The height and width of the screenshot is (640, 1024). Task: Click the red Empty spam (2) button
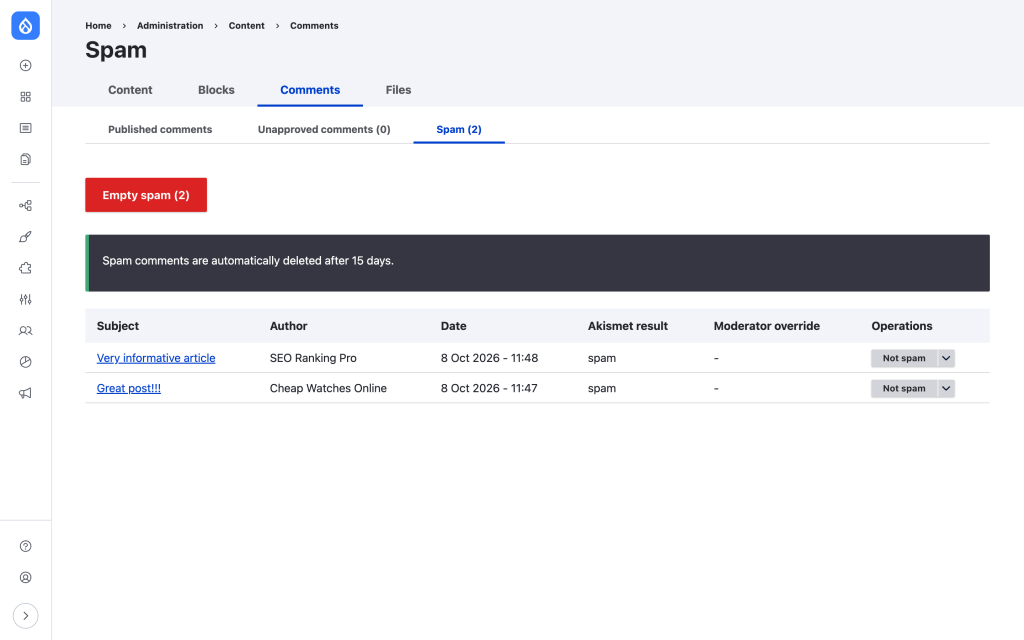click(x=146, y=195)
